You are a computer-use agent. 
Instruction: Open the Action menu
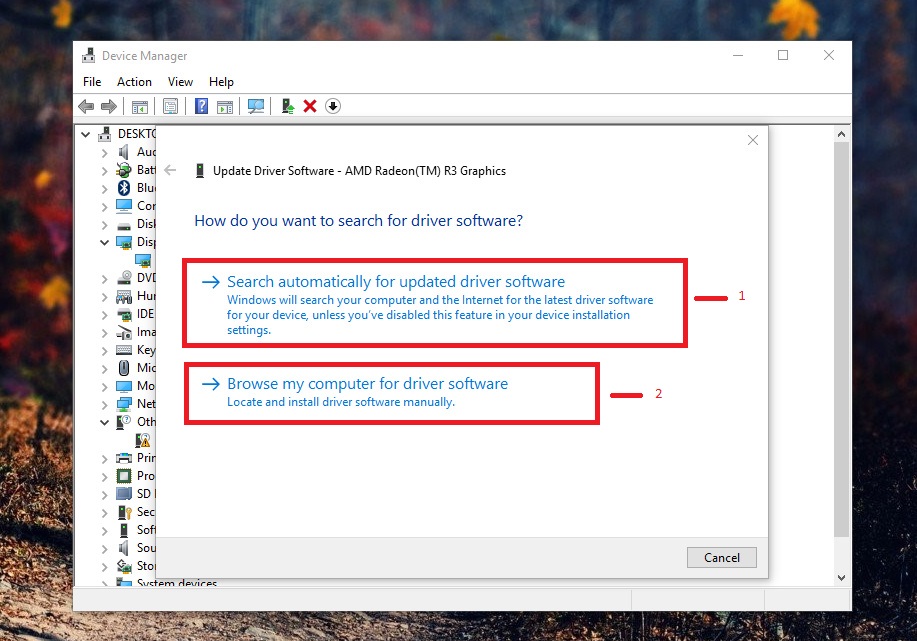click(134, 82)
